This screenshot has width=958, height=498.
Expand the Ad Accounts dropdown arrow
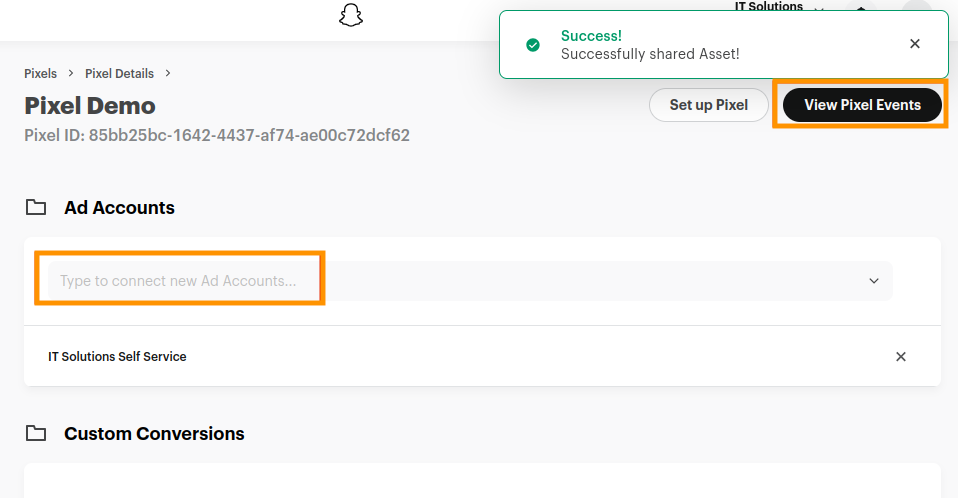874,281
